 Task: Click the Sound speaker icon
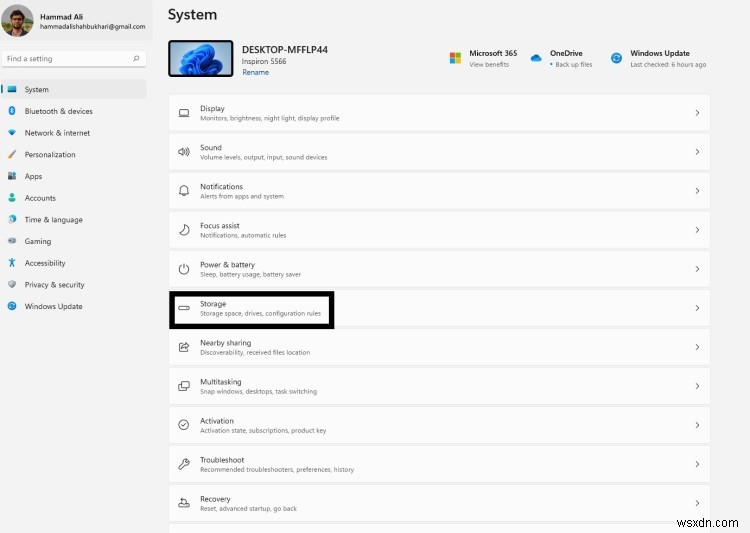[x=184, y=152]
